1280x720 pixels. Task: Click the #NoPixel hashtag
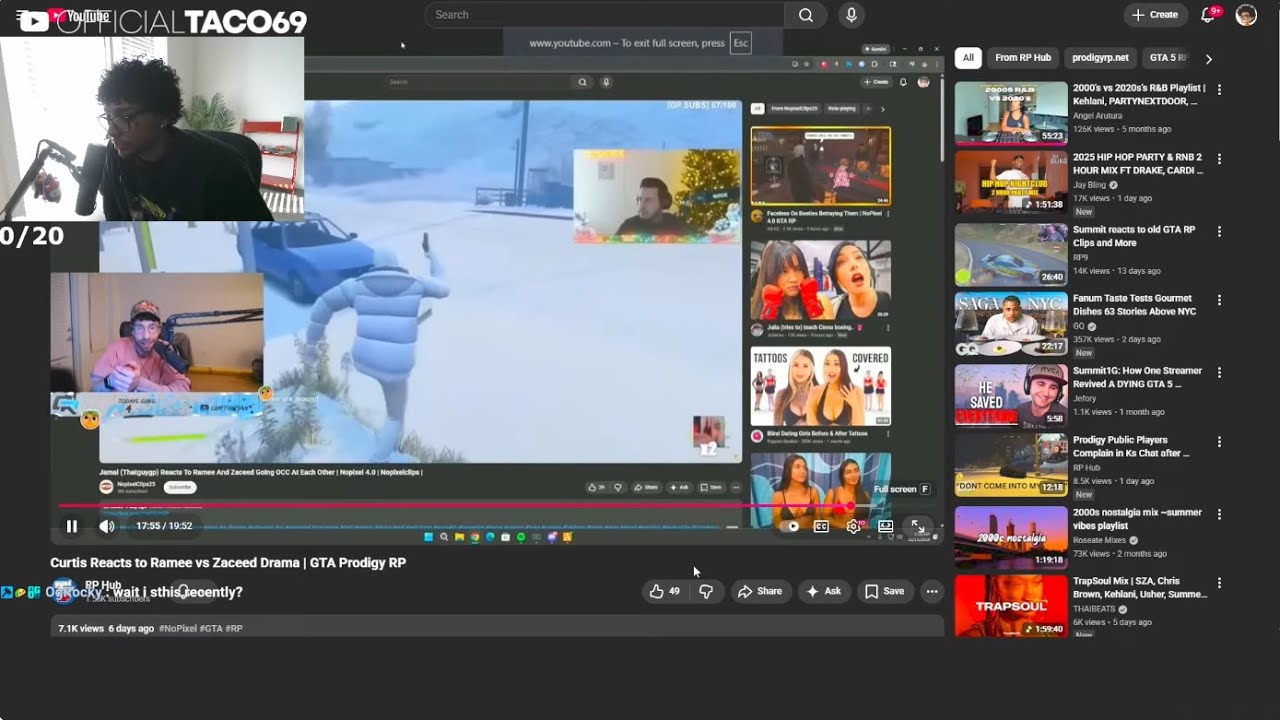179,628
